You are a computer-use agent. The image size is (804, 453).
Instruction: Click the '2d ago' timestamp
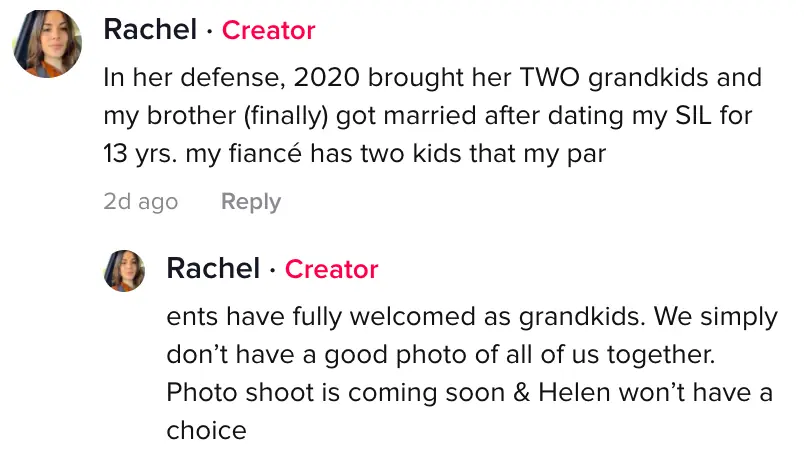(x=140, y=202)
